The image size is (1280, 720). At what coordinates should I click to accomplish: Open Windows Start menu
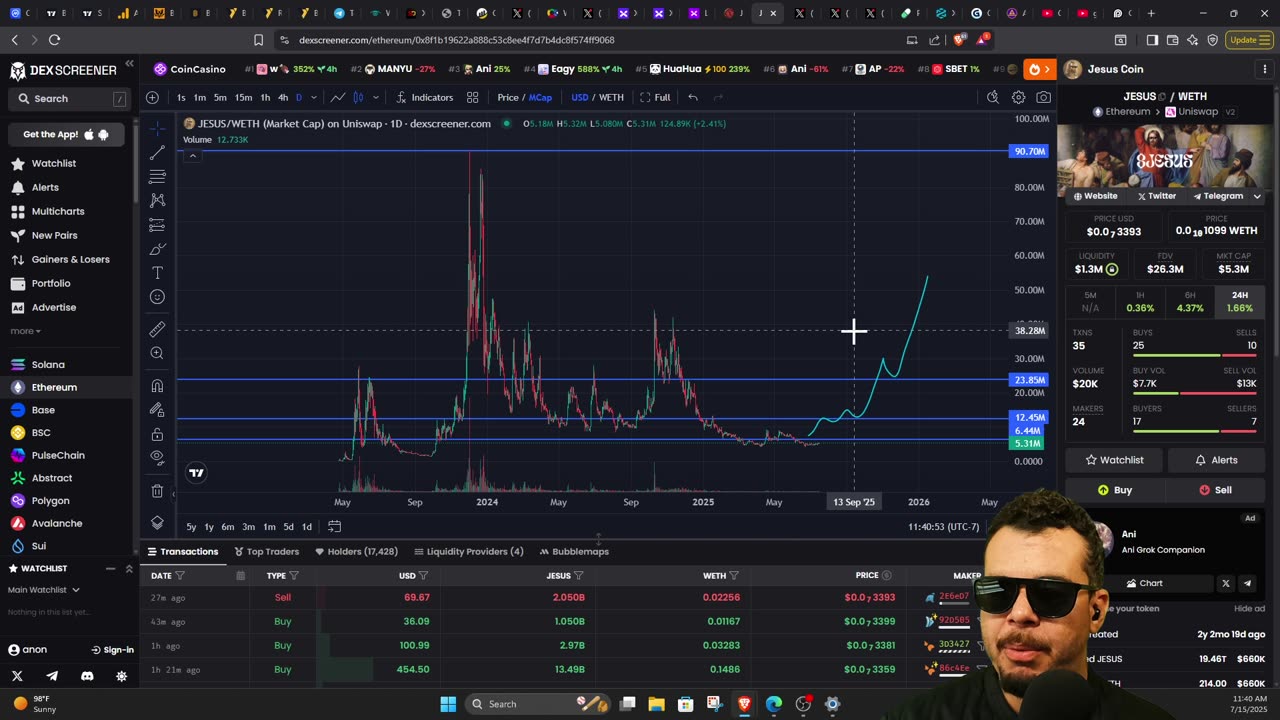(x=448, y=704)
